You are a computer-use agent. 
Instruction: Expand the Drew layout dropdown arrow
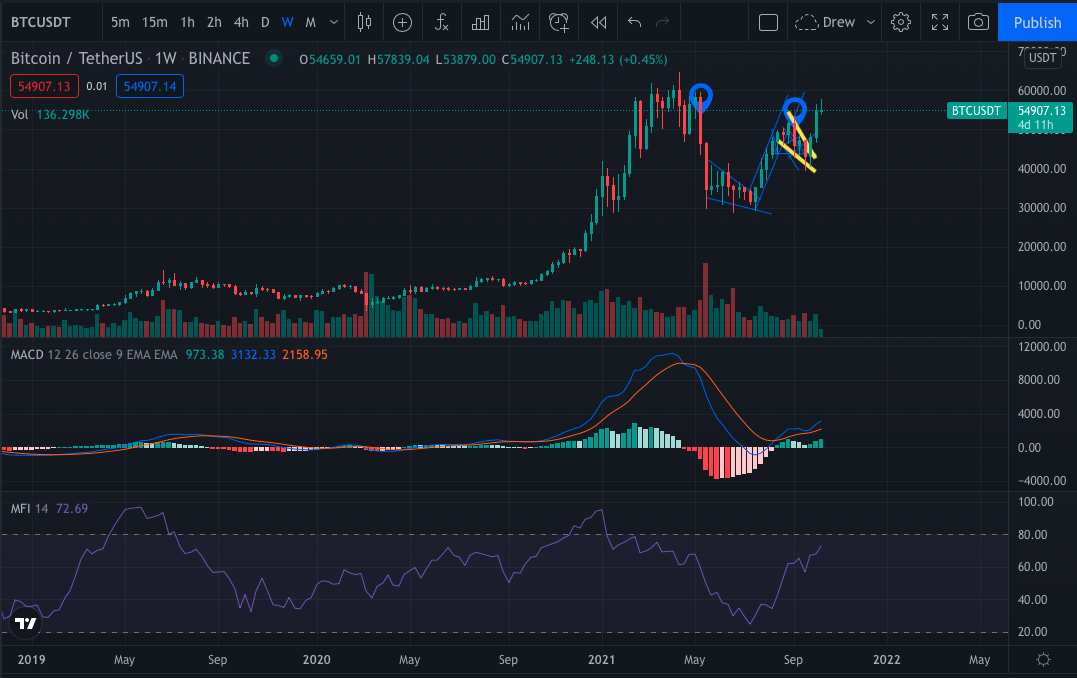(x=871, y=22)
